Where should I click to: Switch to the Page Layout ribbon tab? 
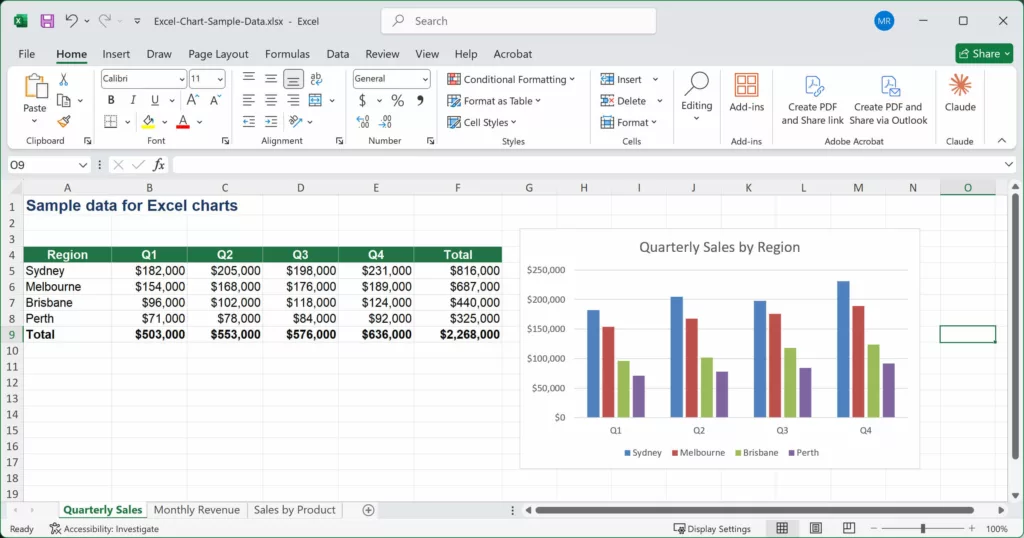[218, 54]
